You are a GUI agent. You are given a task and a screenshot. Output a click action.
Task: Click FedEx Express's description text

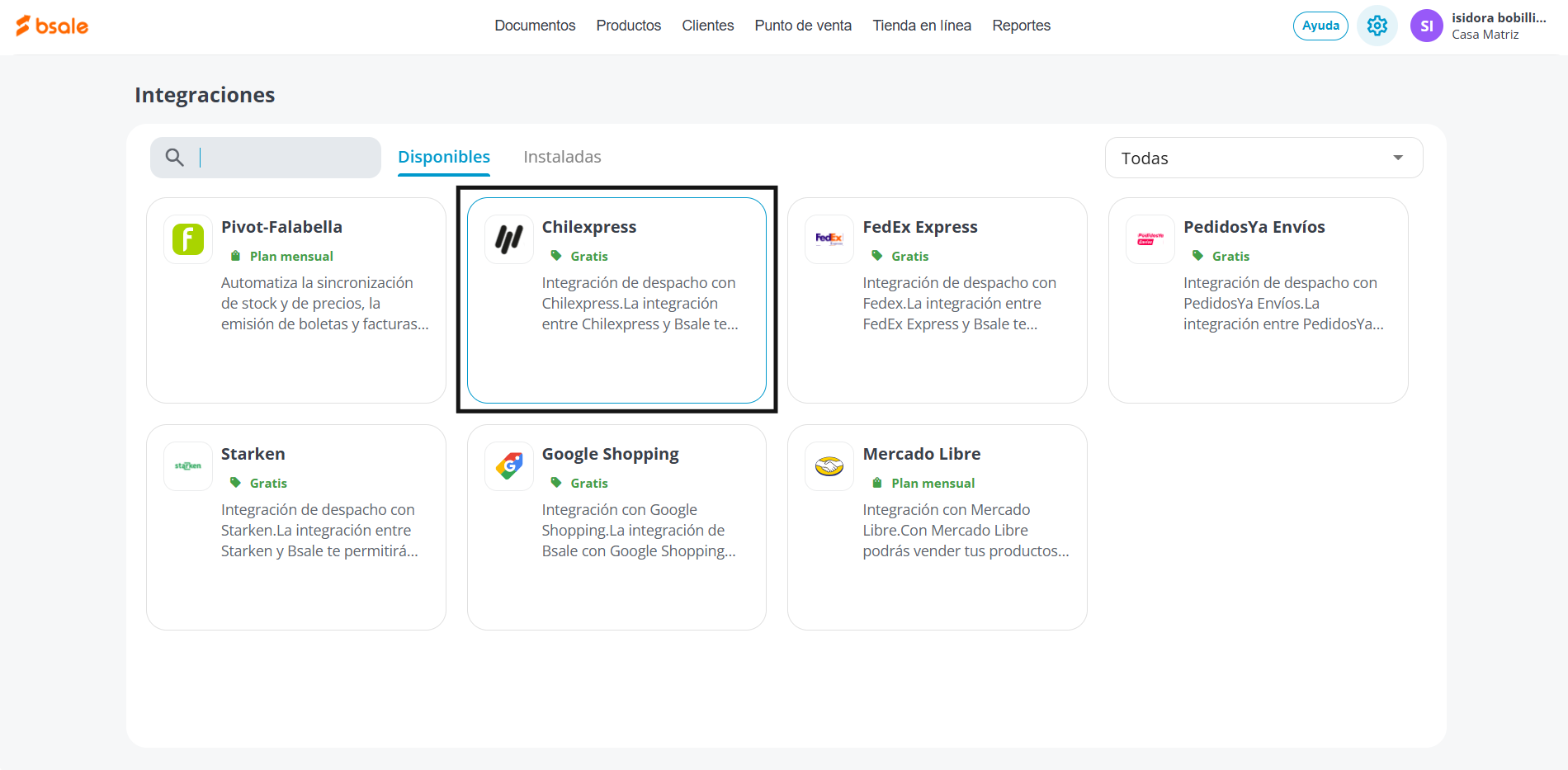960,304
